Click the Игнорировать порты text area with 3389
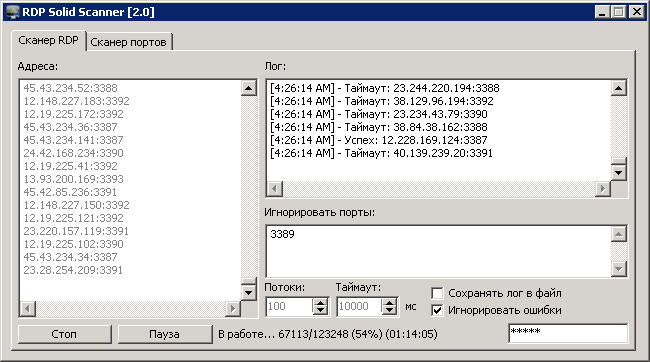The width and height of the screenshot is (650, 362). (x=439, y=251)
